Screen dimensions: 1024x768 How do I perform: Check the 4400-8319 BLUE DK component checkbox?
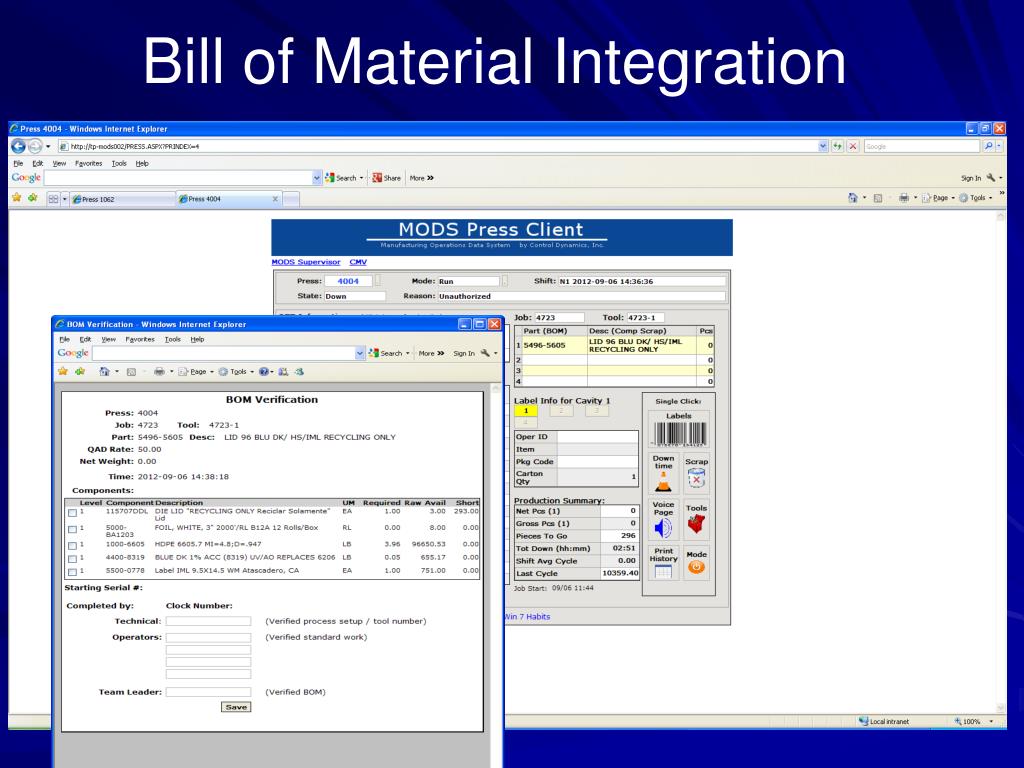(72, 559)
